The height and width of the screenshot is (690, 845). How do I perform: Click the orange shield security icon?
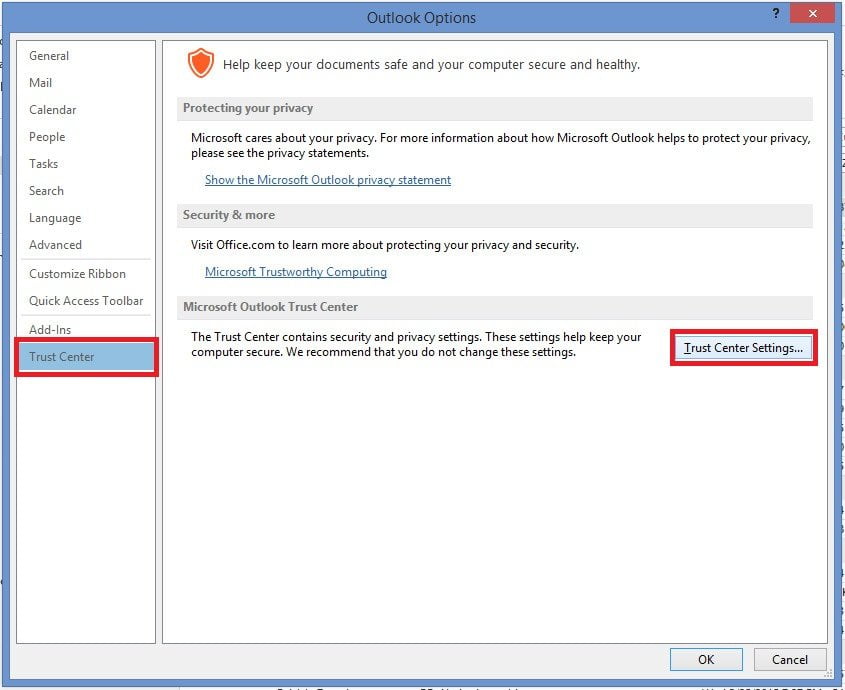201,64
